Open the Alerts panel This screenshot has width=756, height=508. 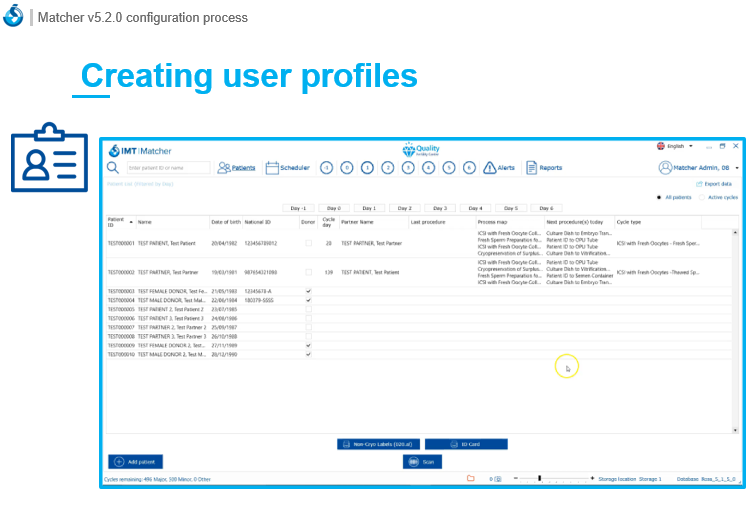pyautogui.click(x=499, y=168)
